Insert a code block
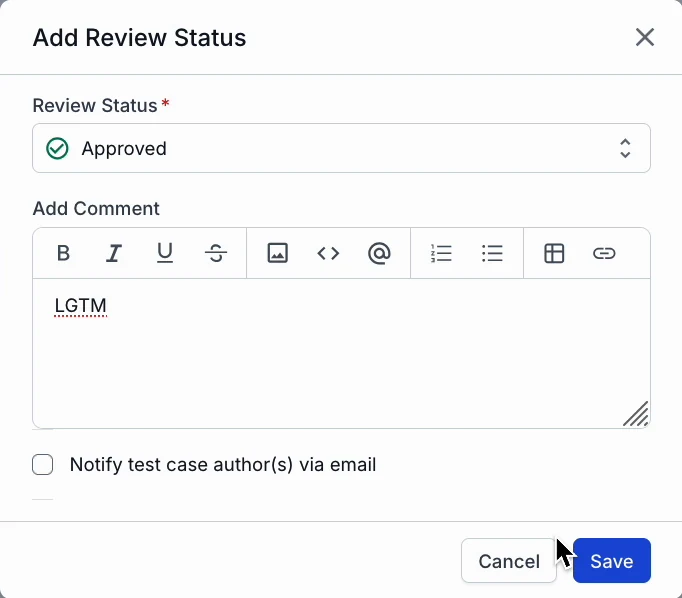The image size is (682, 598). tap(328, 253)
